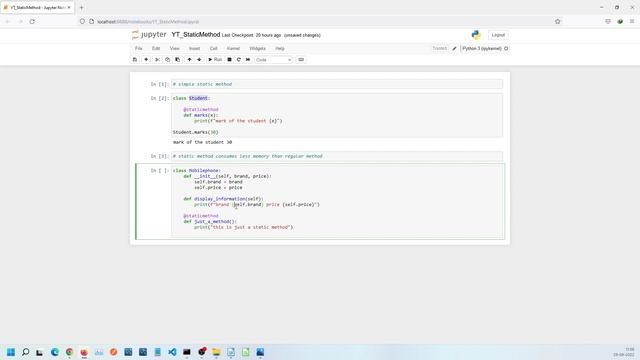Viewport: 640px width, 360px height.
Task: Go back in browser
Action: (x=8, y=22)
